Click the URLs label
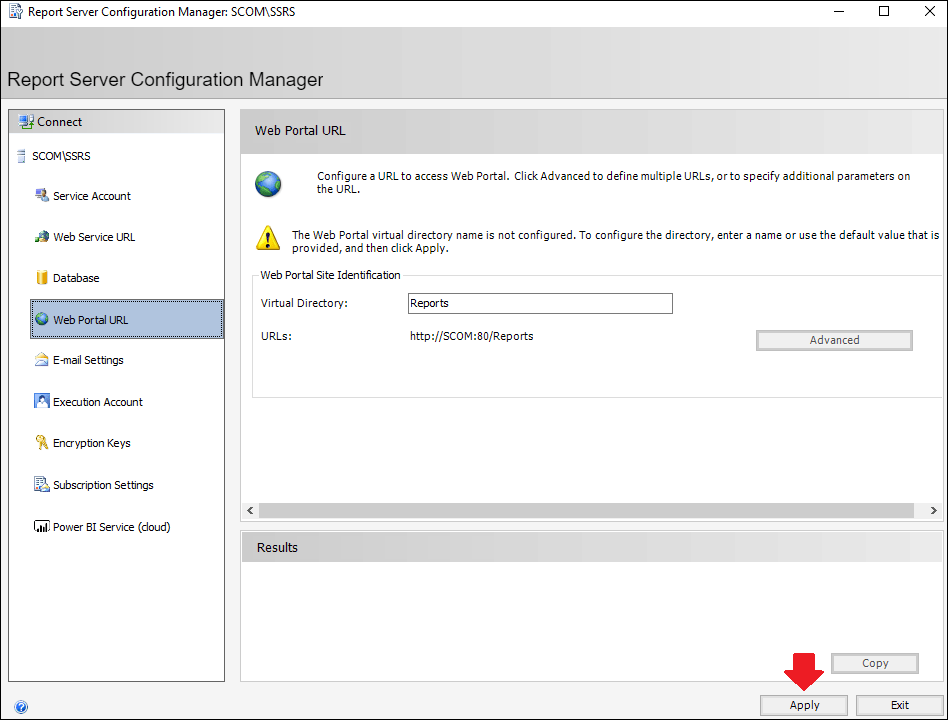 point(276,336)
